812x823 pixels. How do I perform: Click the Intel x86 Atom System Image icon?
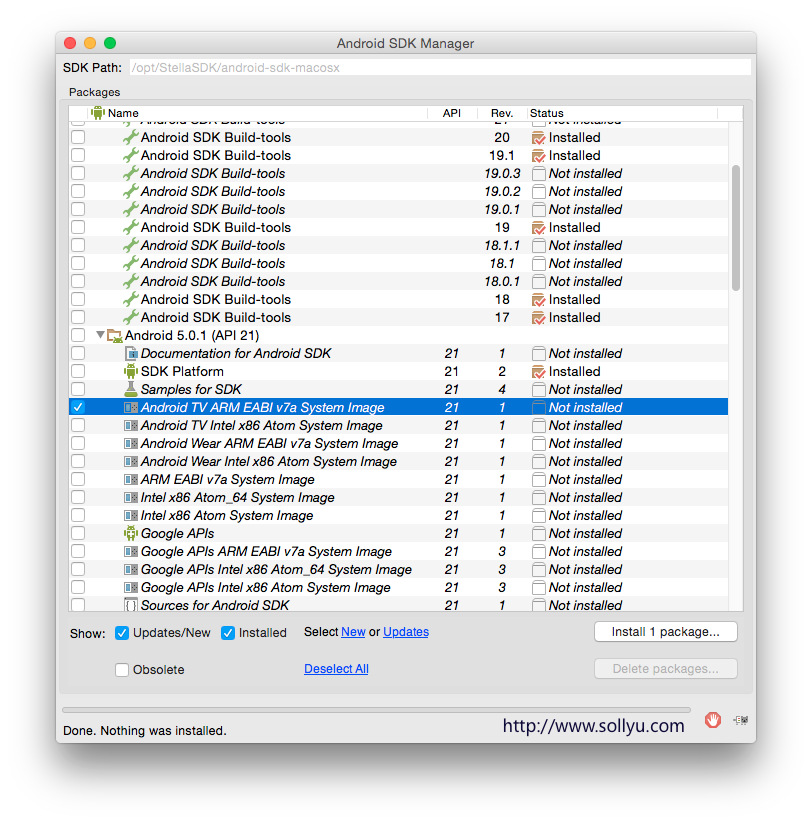click(x=131, y=515)
